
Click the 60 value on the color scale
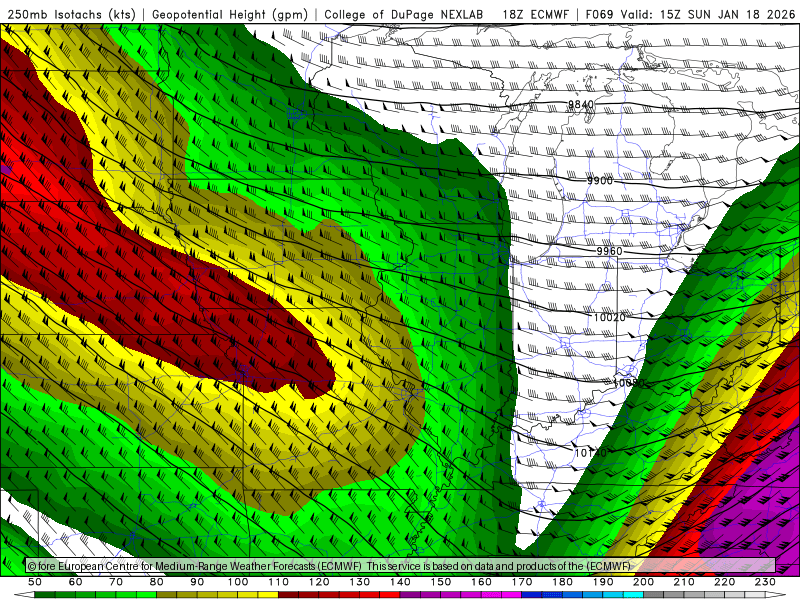[x=76, y=582]
